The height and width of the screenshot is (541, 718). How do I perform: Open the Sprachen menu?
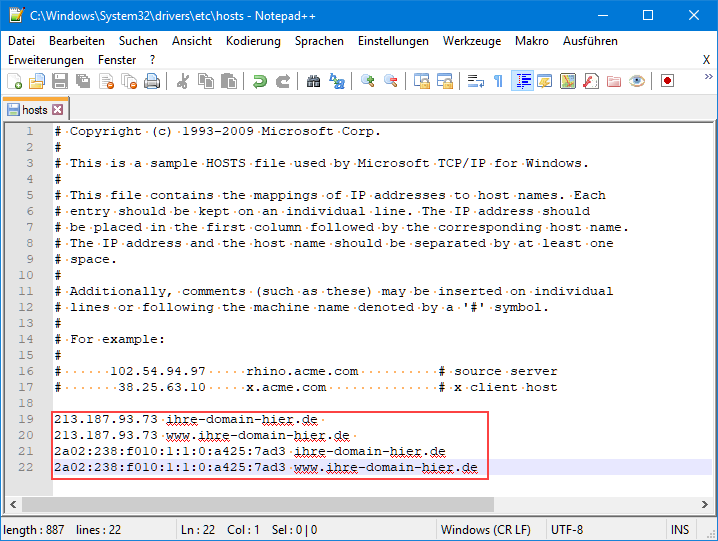click(x=319, y=41)
